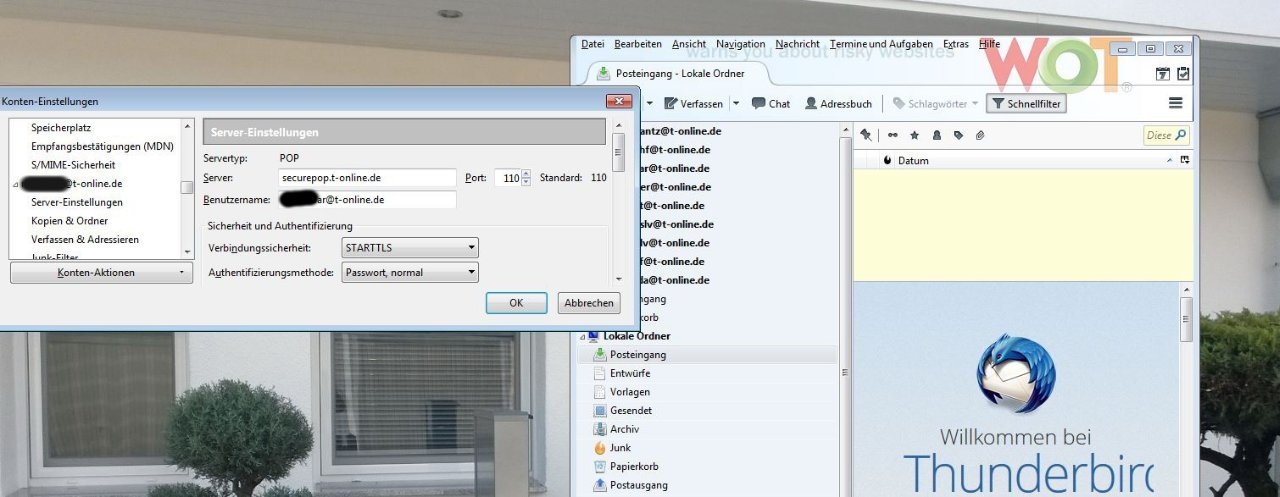The height and width of the screenshot is (497, 1280).
Task: Toggle the Schnellfilter quick filter button
Action: coord(1026,103)
